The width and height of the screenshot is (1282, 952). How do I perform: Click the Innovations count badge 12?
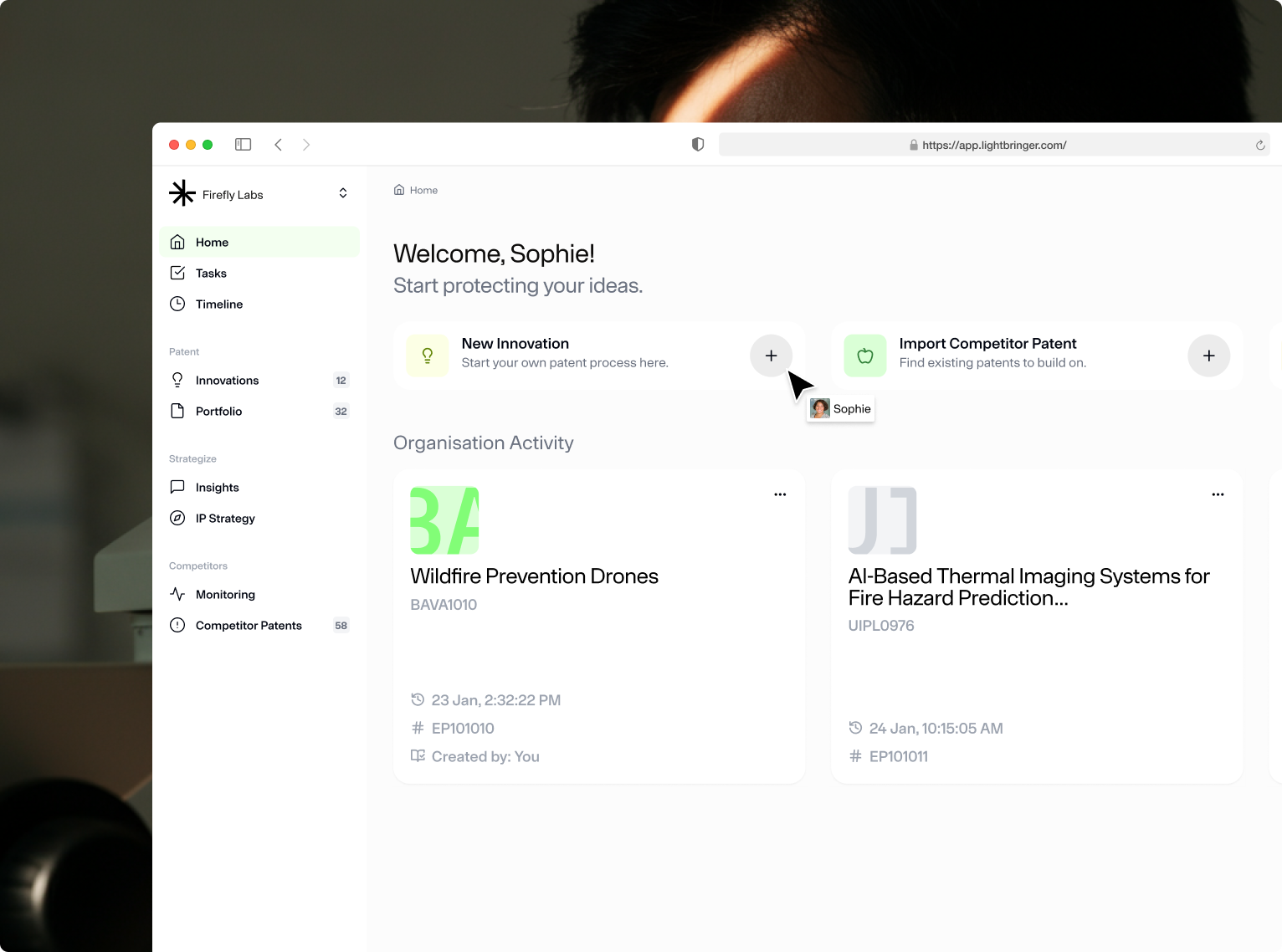tap(341, 380)
